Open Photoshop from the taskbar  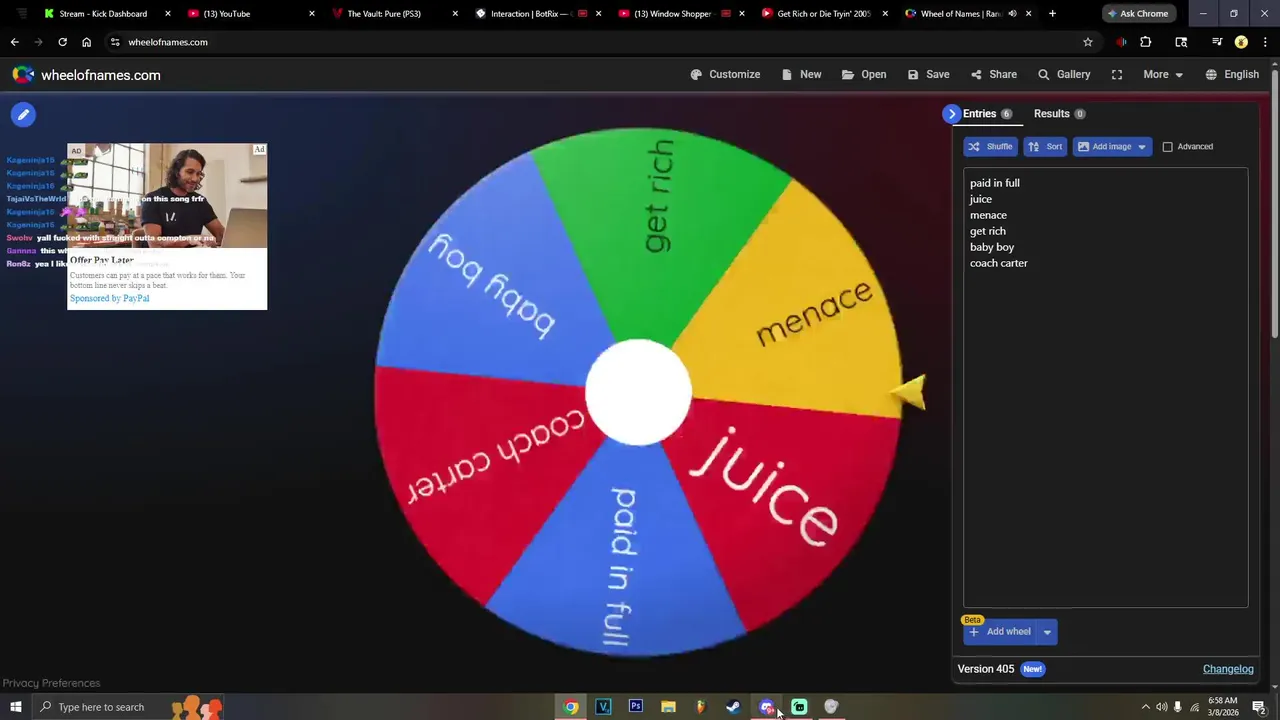[x=635, y=707]
